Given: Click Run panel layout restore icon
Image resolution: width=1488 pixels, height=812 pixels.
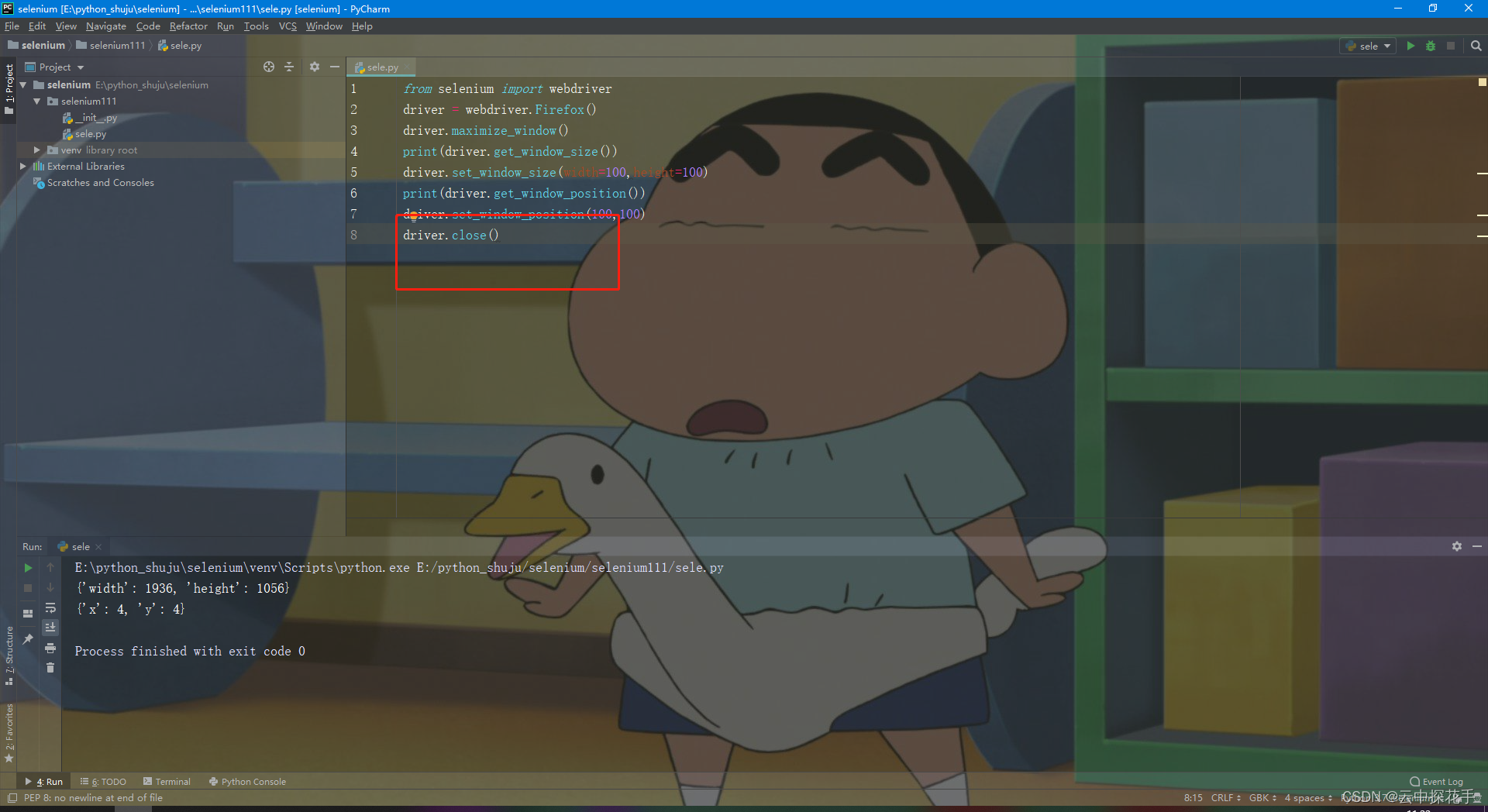Looking at the screenshot, I should point(28,614).
